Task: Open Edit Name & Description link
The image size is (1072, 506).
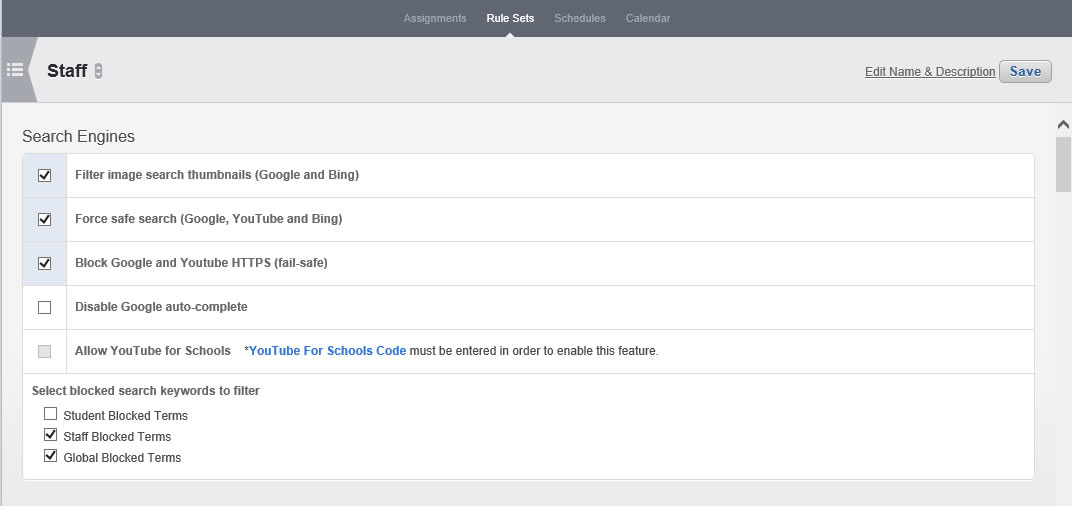Action: pos(930,72)
